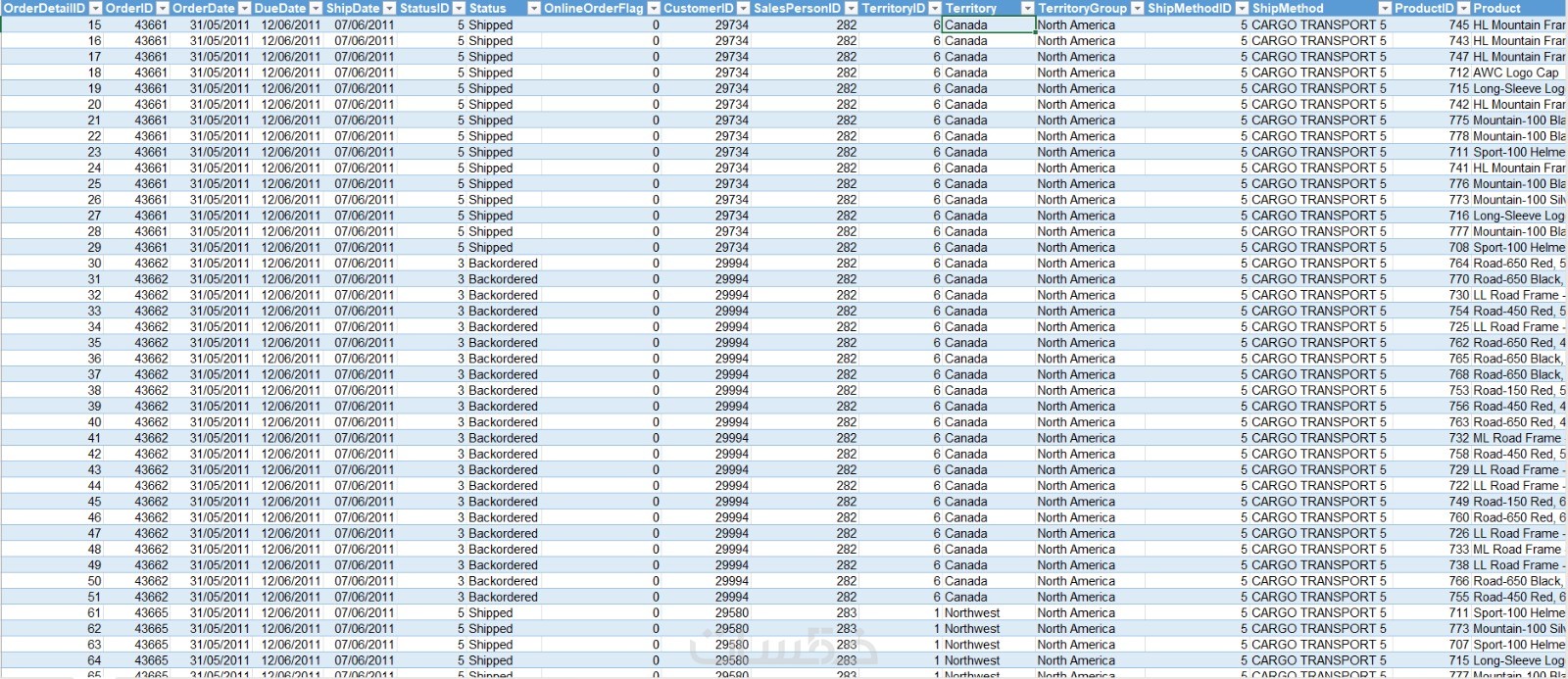
Task: Click the '712 AWC Logo Cap' product cell
Action: (x=1503, y=73)
